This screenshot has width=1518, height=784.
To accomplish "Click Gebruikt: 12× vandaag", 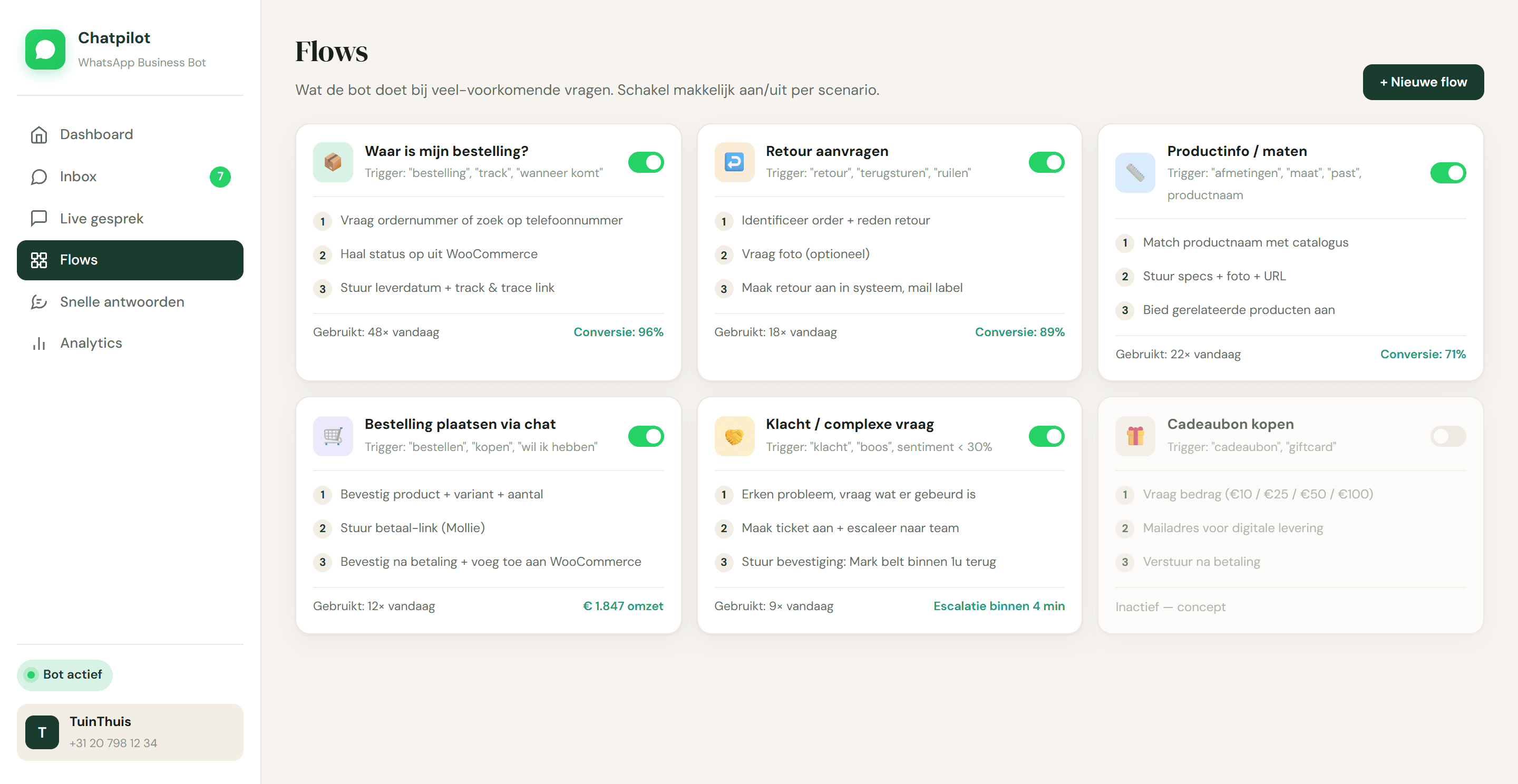I will click(x=374, y=606).
